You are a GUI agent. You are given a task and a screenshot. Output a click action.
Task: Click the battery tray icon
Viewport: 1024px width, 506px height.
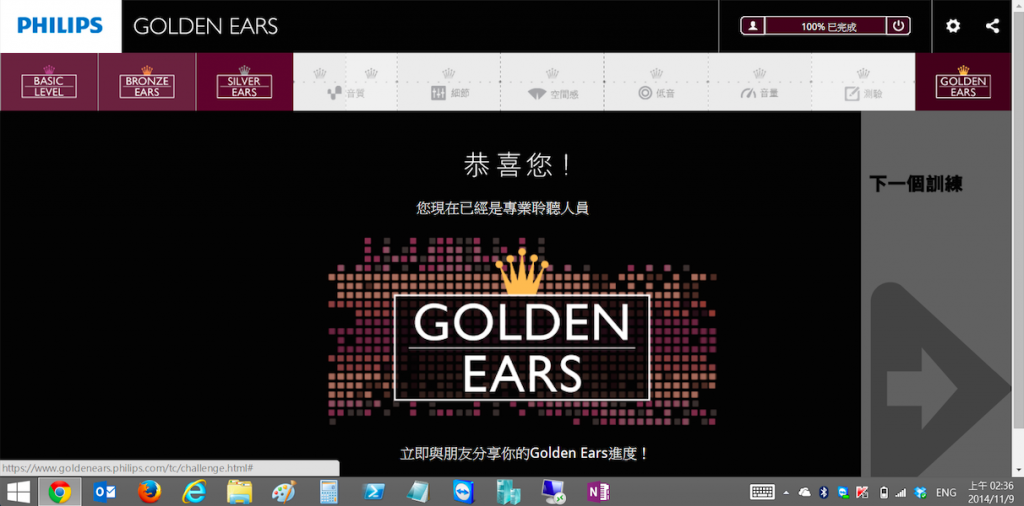(x=884, y=492)
